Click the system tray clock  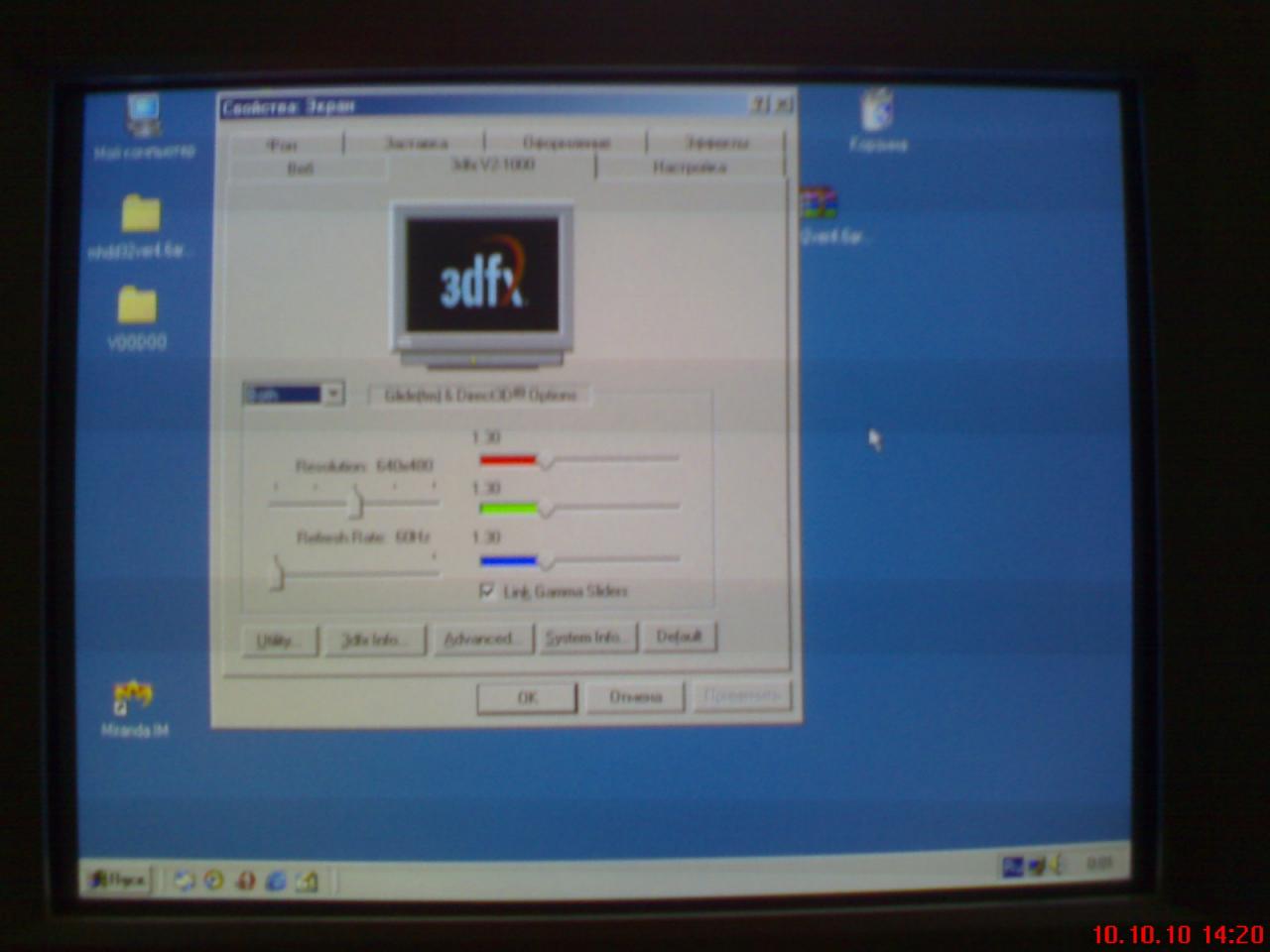click(1097, 865)
